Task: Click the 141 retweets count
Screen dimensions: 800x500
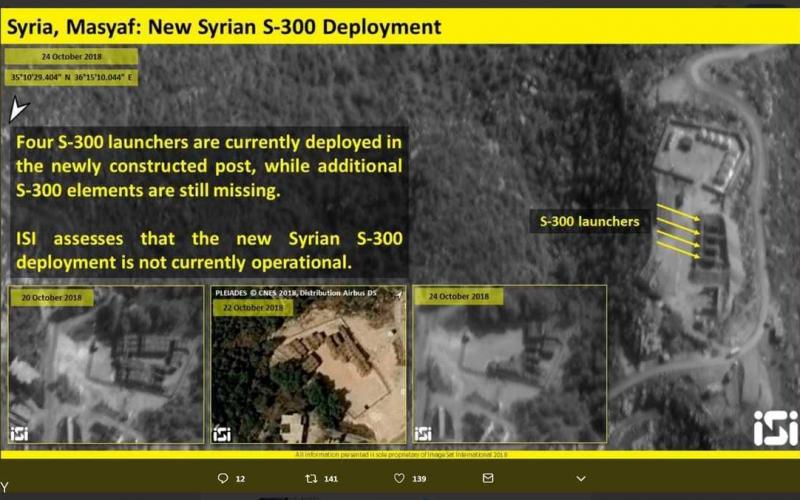Action: pyautogui.click(x=331, y=479)
